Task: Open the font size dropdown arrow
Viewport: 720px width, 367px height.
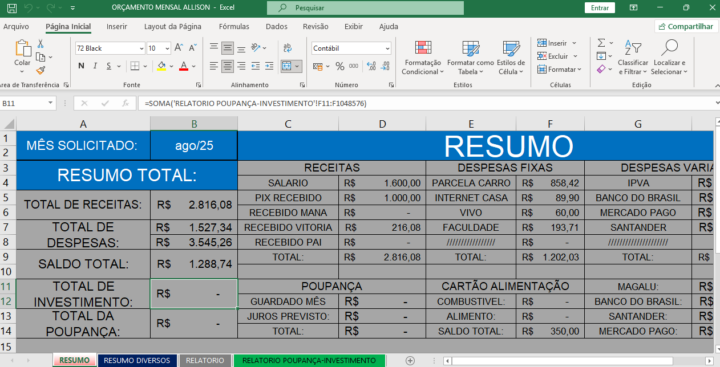Action: click(167, 48)
